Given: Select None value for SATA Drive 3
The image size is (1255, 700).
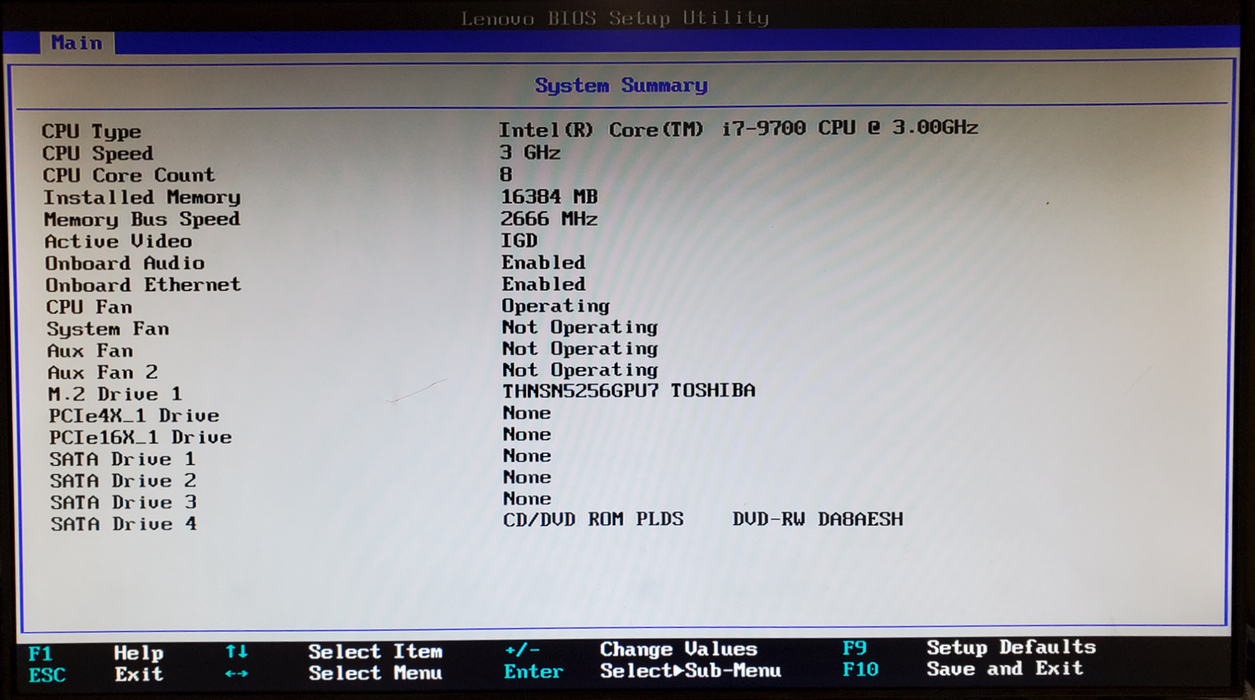Looking at the screenshot, I should point(527,499).
